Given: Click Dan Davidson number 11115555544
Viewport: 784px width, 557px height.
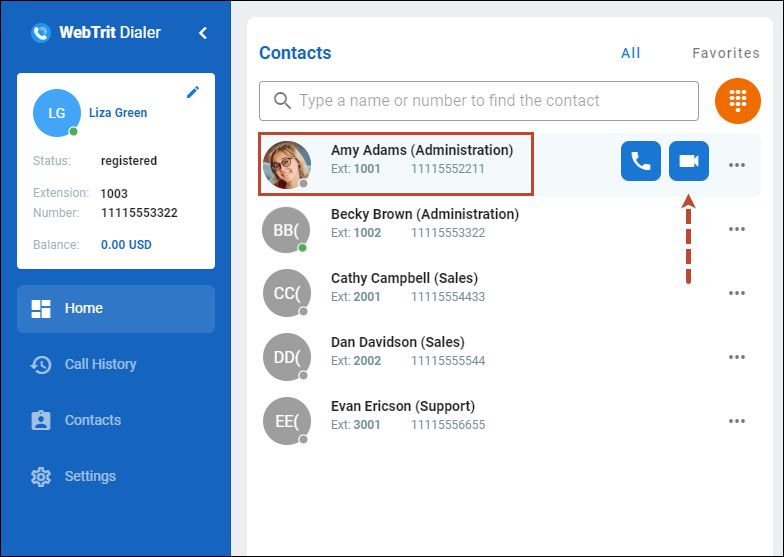Looking at the screenshot, I should [x=448, y=360].
